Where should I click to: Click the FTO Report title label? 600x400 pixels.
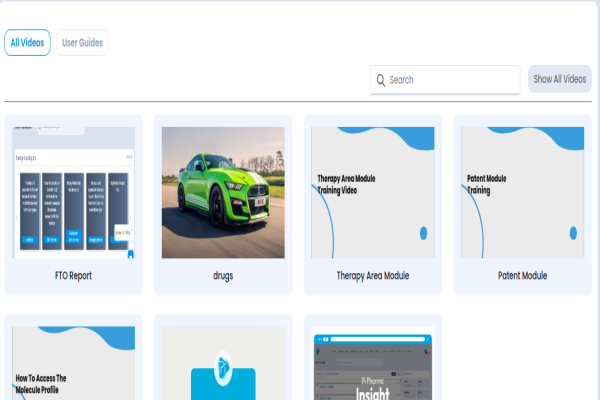73,276
